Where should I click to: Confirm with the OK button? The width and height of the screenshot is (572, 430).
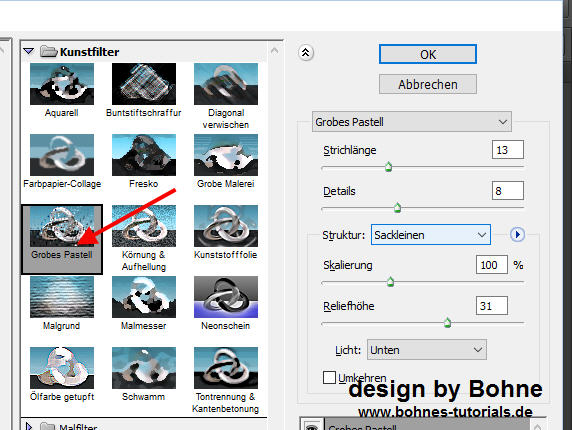pos(428,54)
